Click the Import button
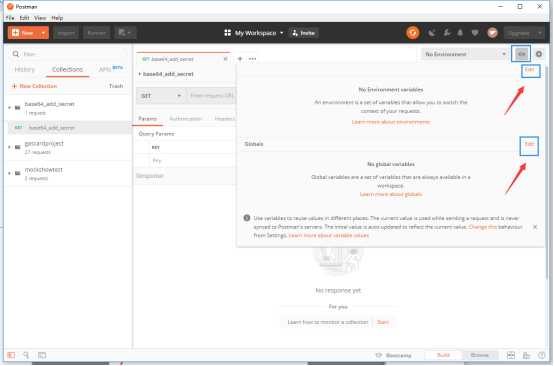 tap(66, 33)
